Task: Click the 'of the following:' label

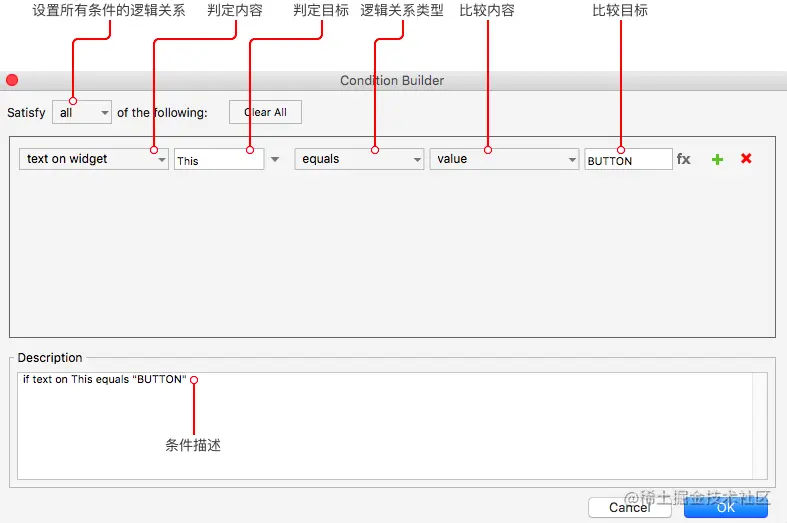Action: (162, 112)
